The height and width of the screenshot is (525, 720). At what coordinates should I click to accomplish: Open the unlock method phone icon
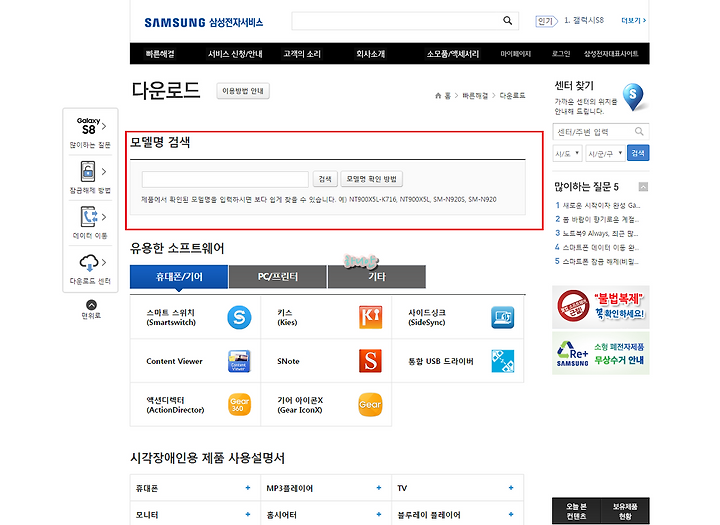click(x=88, y=172)
